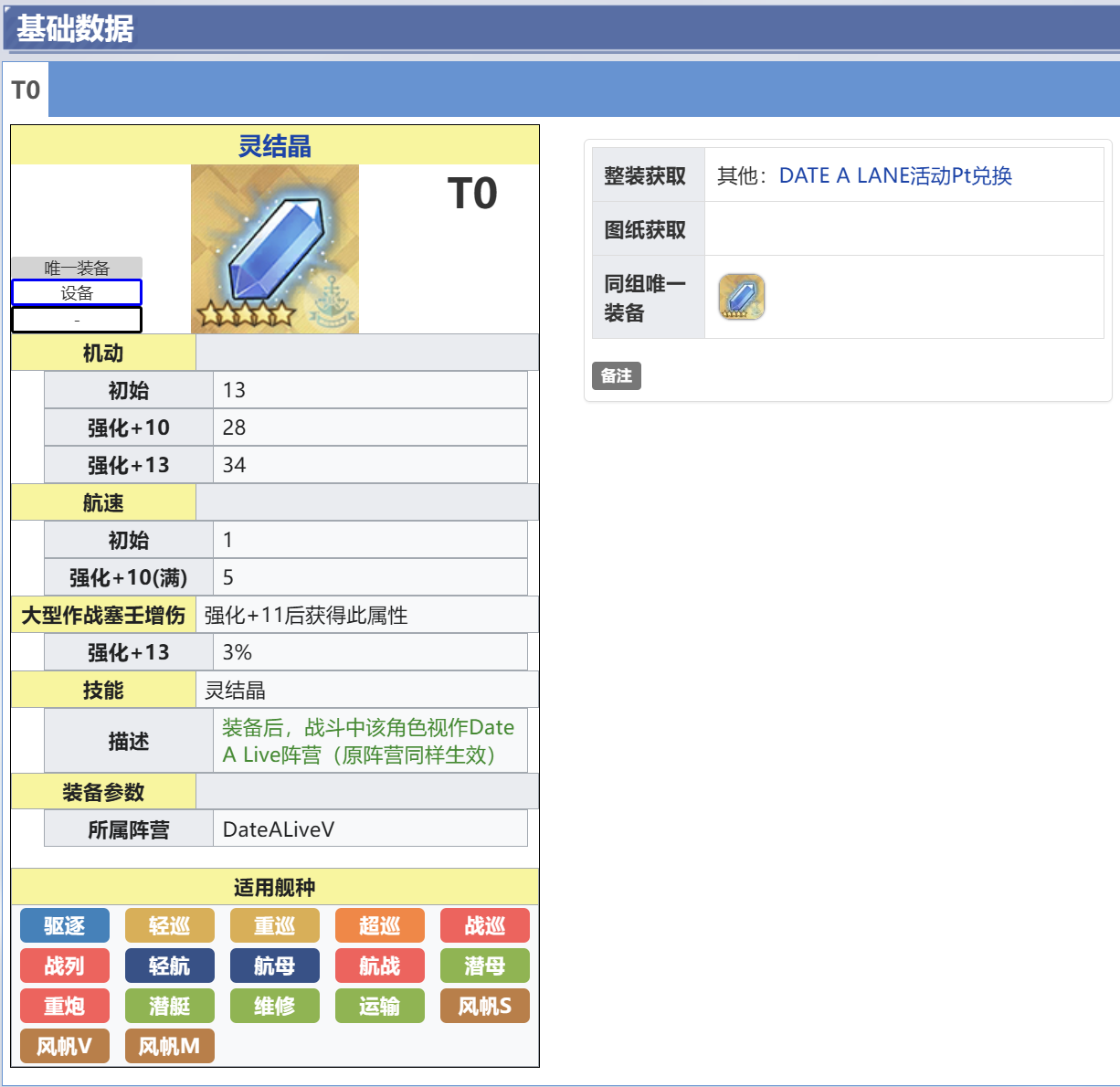Image resolution: width=1120 pixels, height=1087 pixels.
Task: Click the 风帆S ship type badge
Action: [484, 1005]
